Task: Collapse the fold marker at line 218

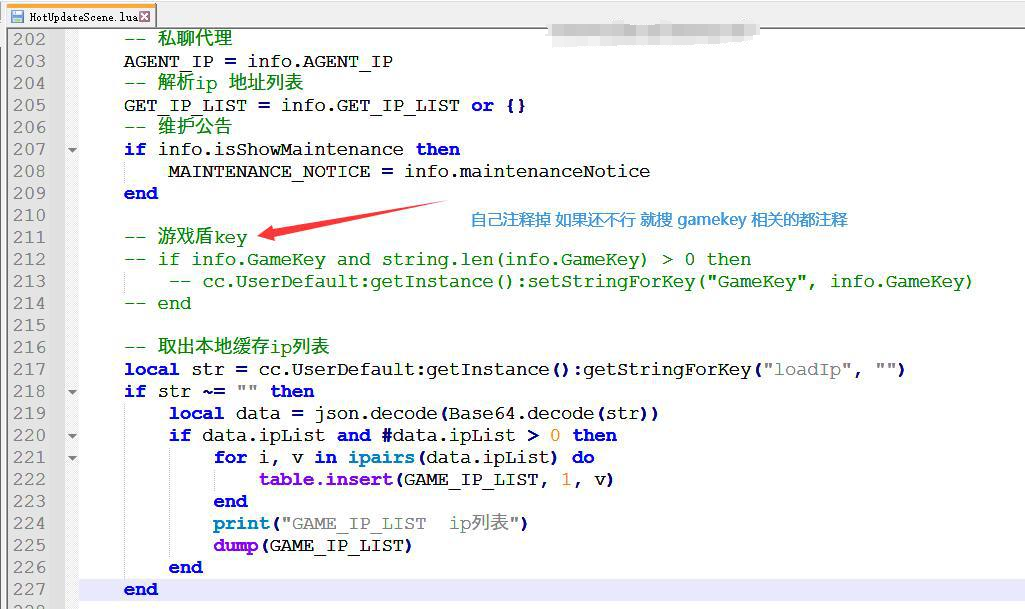Action: point(72,392)
